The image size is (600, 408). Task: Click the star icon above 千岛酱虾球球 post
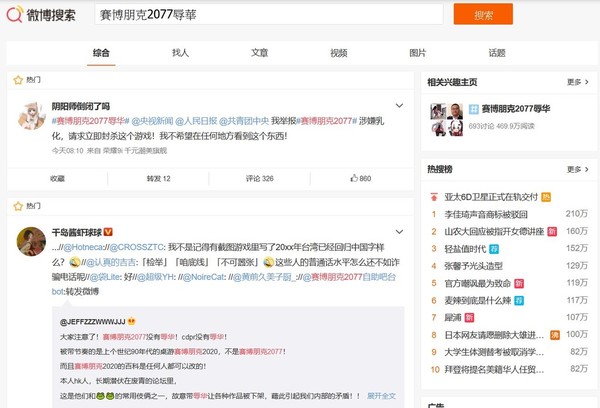pyautogui.click(x=18, y=206)
